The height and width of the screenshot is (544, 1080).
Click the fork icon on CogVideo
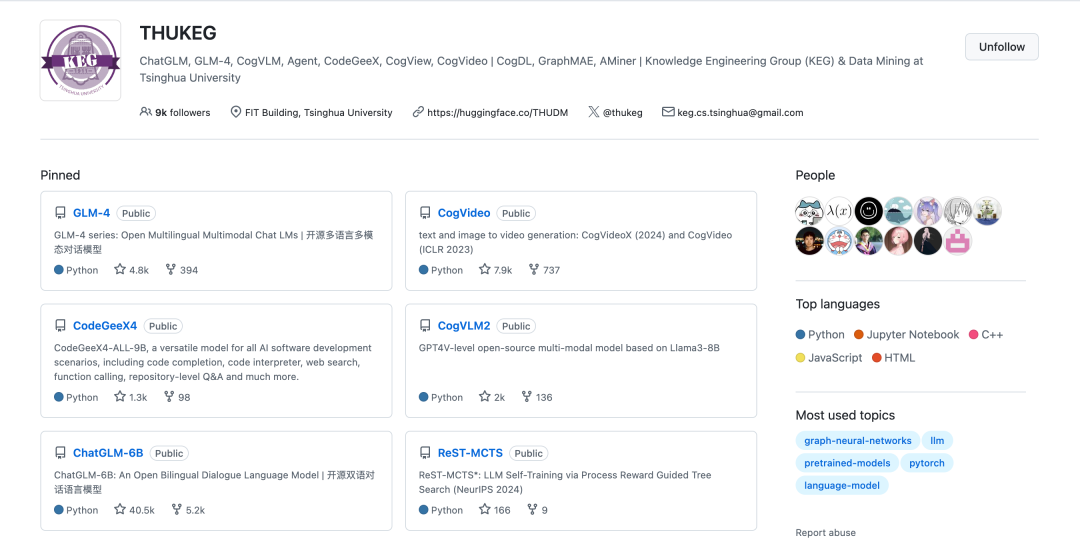(x=533, y=270)
